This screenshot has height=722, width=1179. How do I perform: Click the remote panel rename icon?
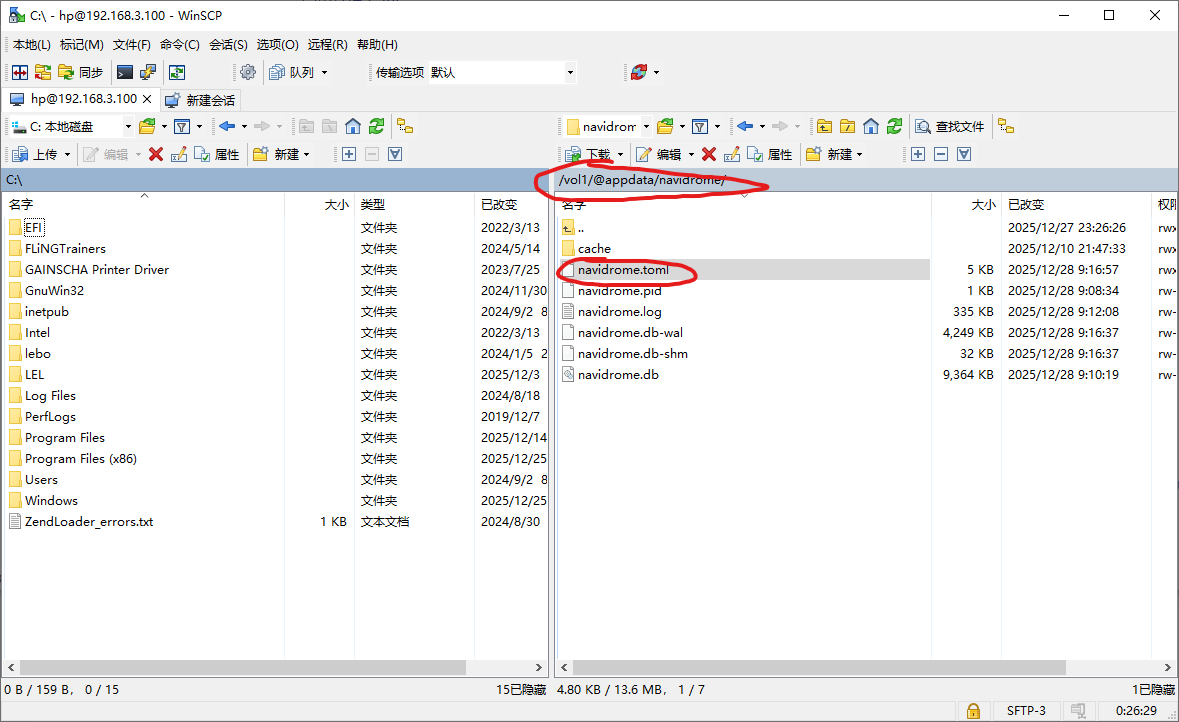pos(732,154)
